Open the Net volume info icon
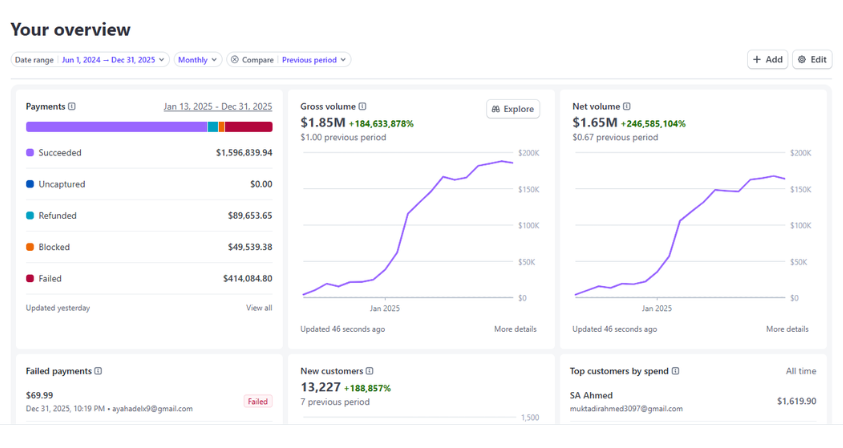Viewport: 843px width, 448px height. click(x=628, y=107)
